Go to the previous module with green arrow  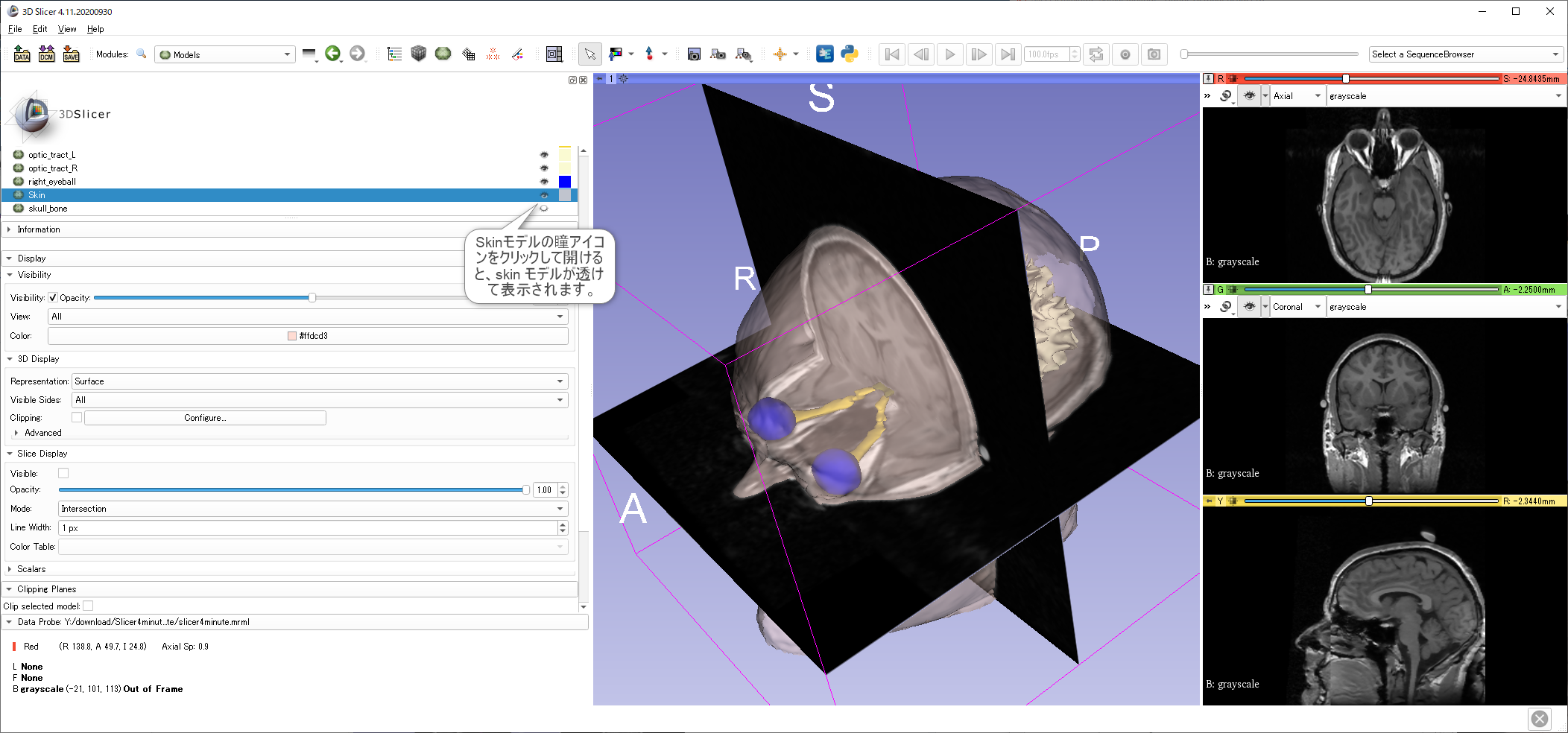click(332, 54)
